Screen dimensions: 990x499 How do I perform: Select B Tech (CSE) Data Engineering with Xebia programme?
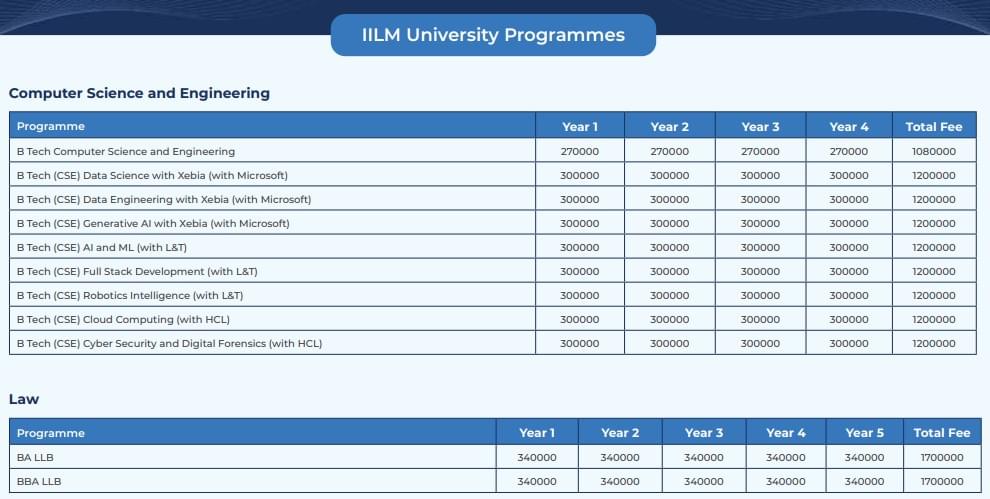tap(164, 200)
